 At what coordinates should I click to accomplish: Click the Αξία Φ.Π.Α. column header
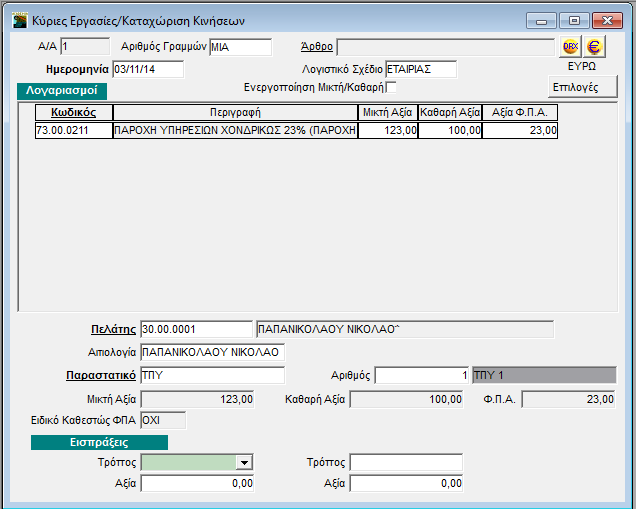(x=520, y=112)
